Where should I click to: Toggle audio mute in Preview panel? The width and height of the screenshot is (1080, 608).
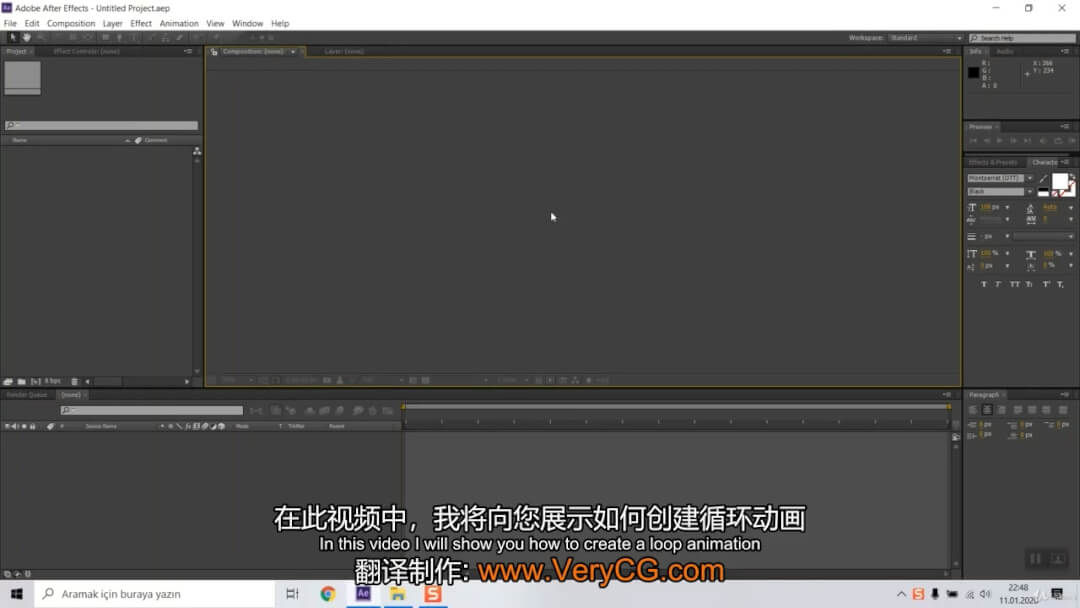tap(1043, 141)
